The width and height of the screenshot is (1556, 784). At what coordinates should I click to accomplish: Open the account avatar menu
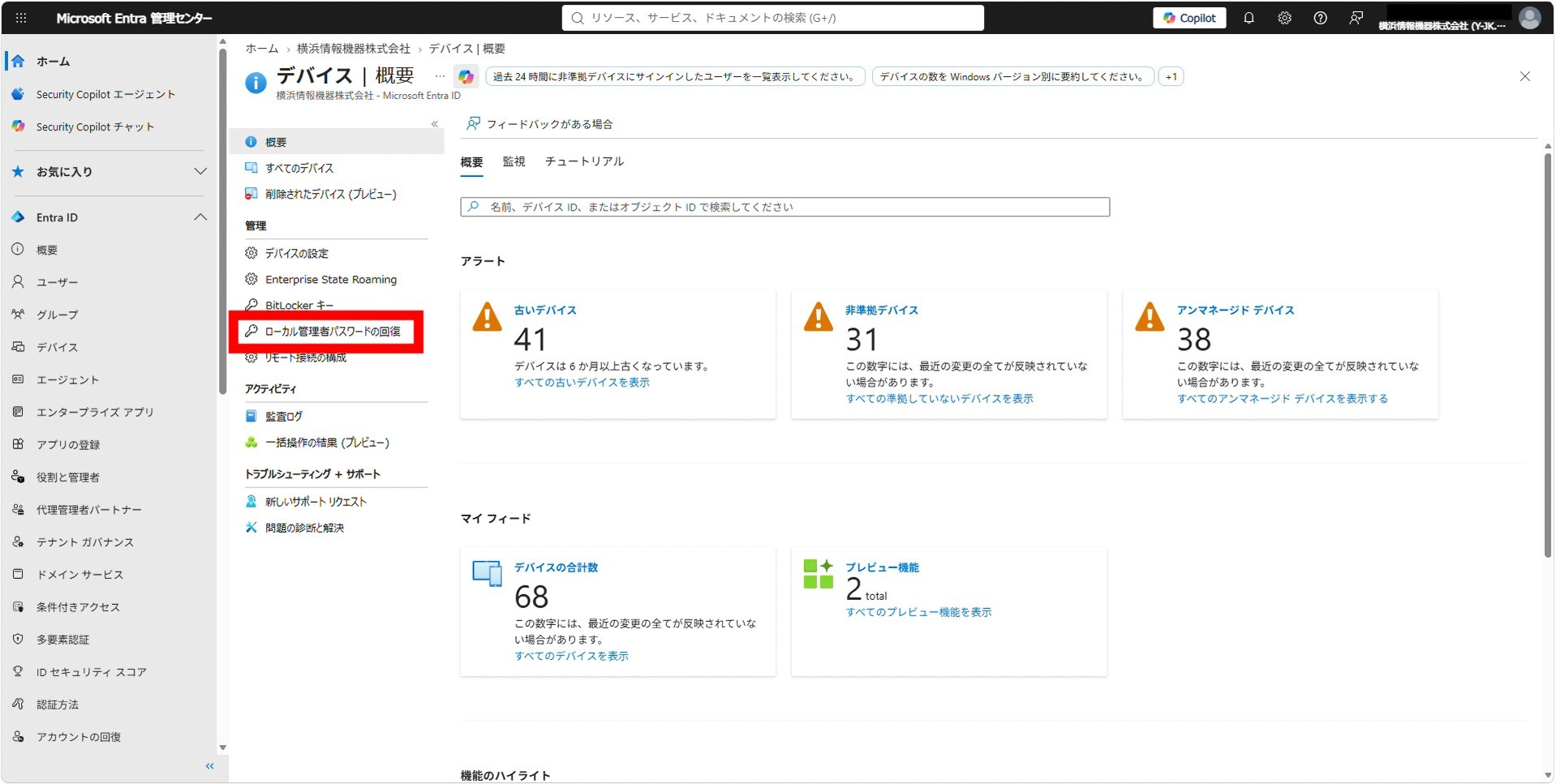coord(1529,18)
